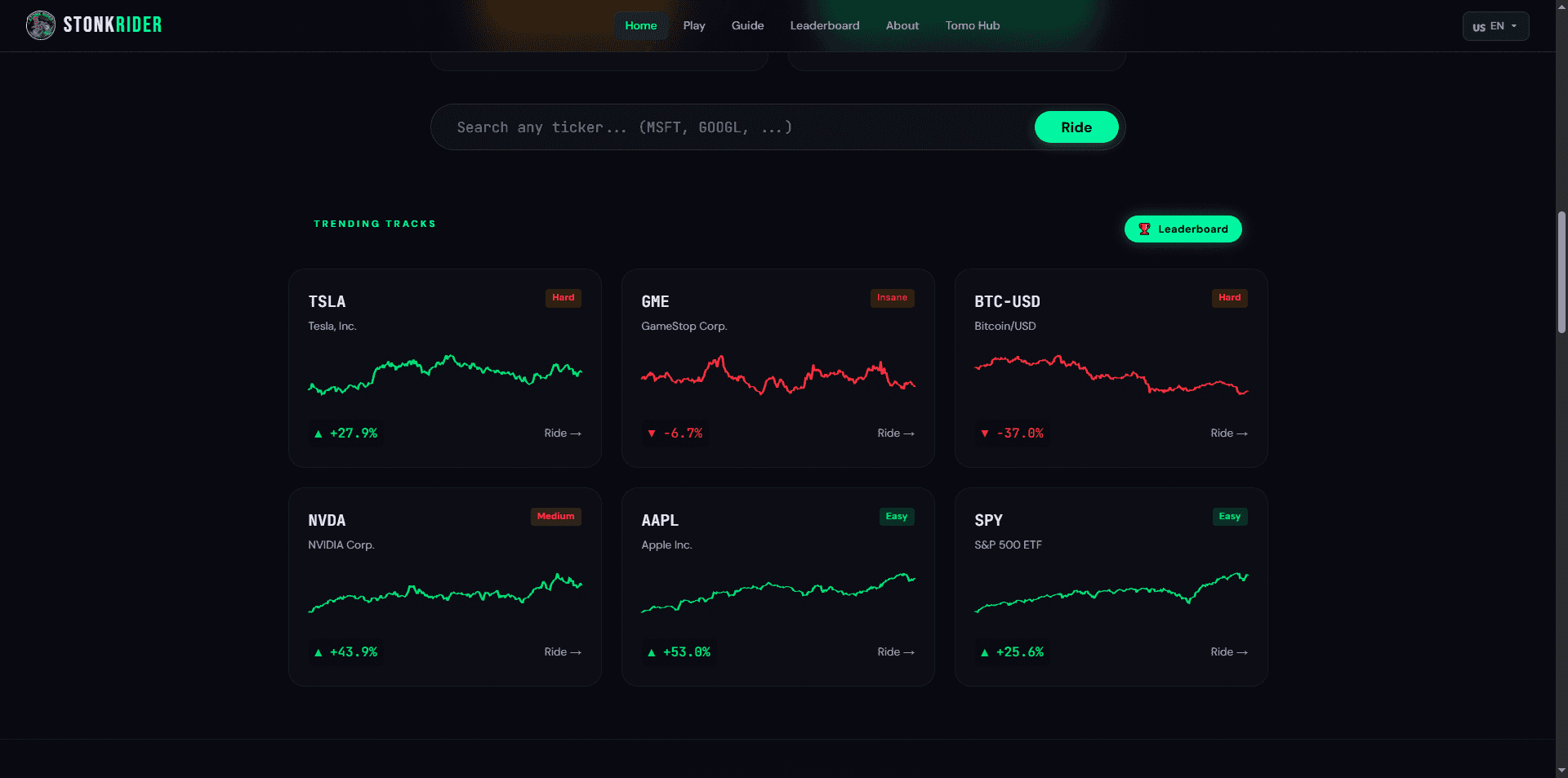
Task: Click the scrollbar down arrow
Action: 1561,770
